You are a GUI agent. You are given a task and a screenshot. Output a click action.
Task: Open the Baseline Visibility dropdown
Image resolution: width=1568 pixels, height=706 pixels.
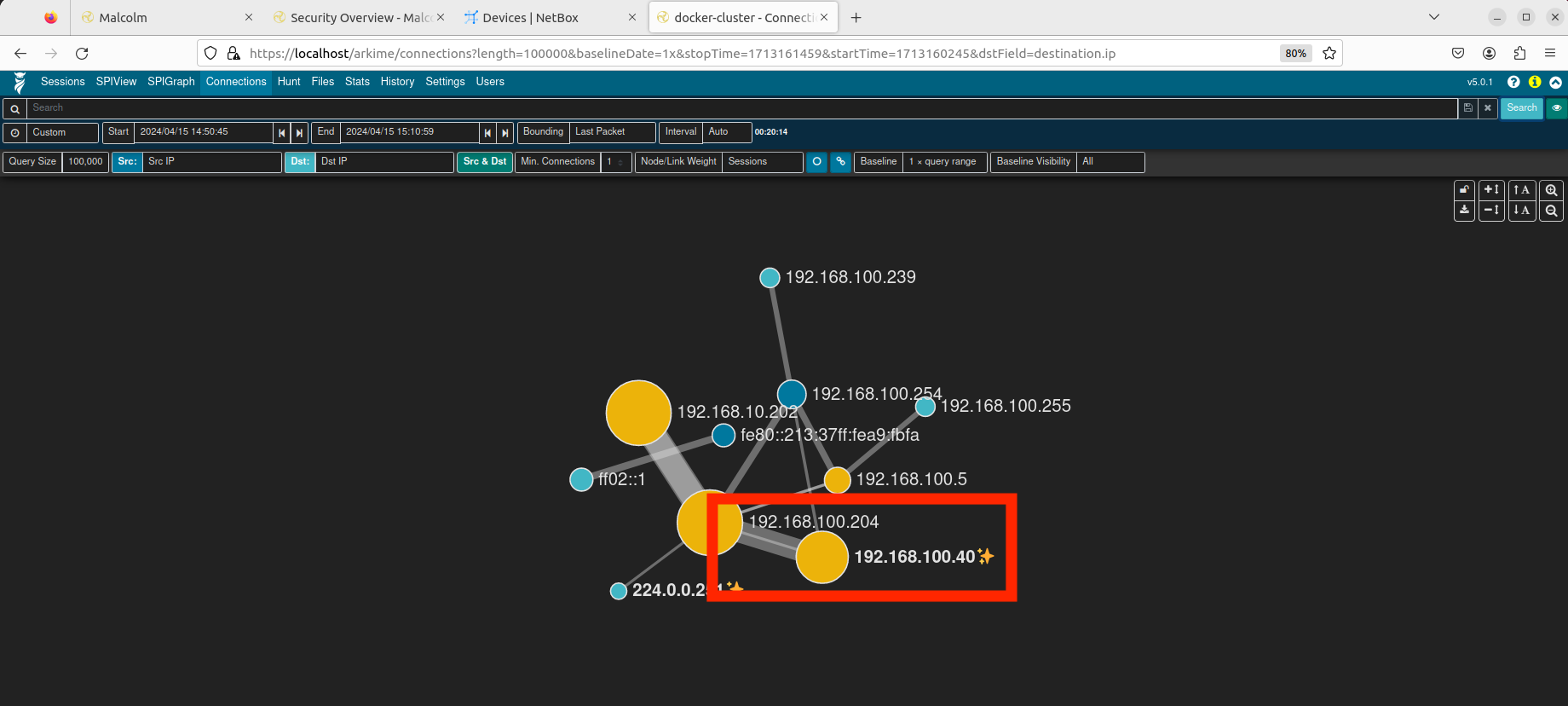1110,162
